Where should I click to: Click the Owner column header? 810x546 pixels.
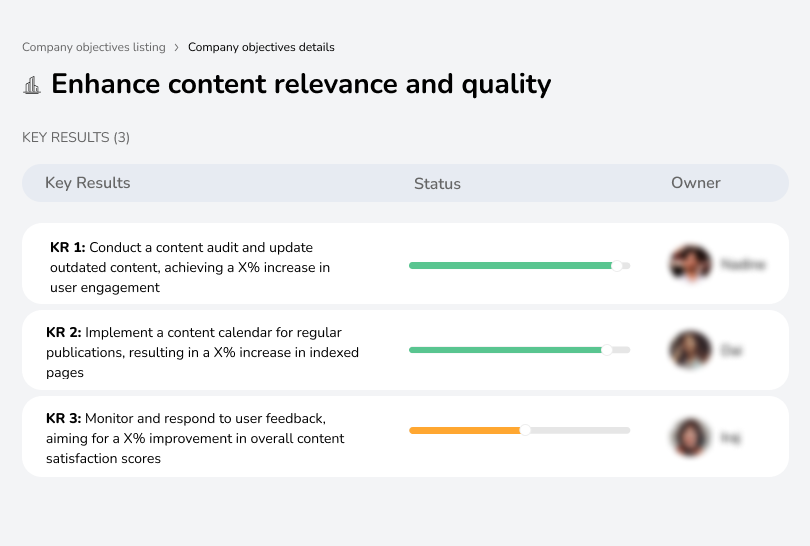click(695, 183)
